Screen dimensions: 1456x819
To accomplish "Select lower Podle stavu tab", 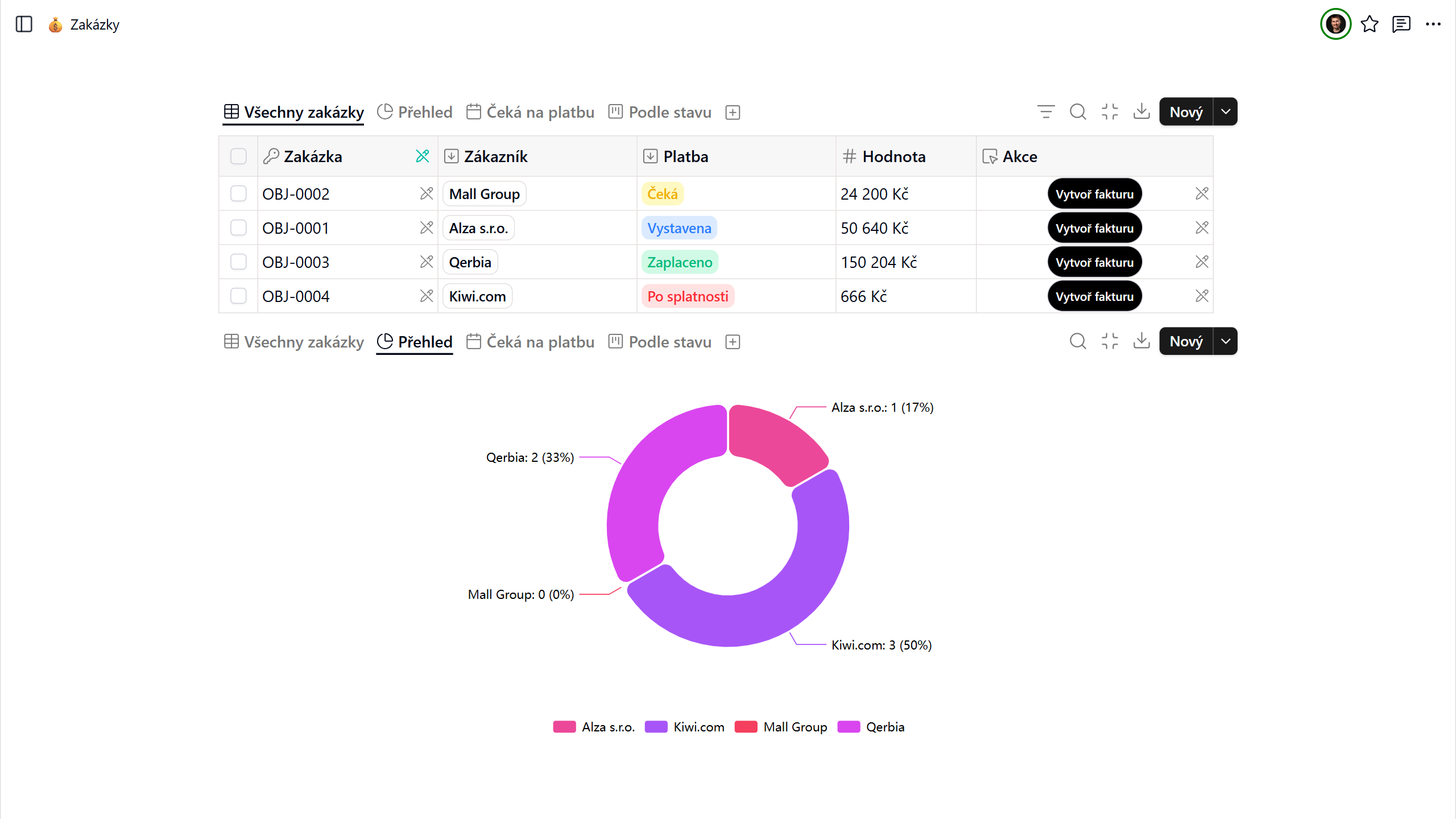I will tap(660, 342).
